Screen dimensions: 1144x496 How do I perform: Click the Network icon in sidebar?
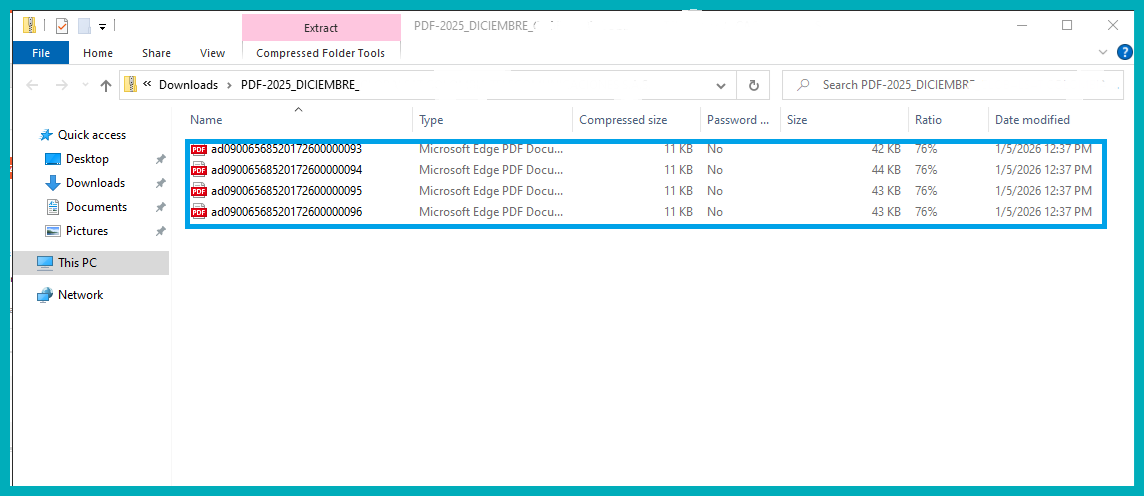coord(44,295)
